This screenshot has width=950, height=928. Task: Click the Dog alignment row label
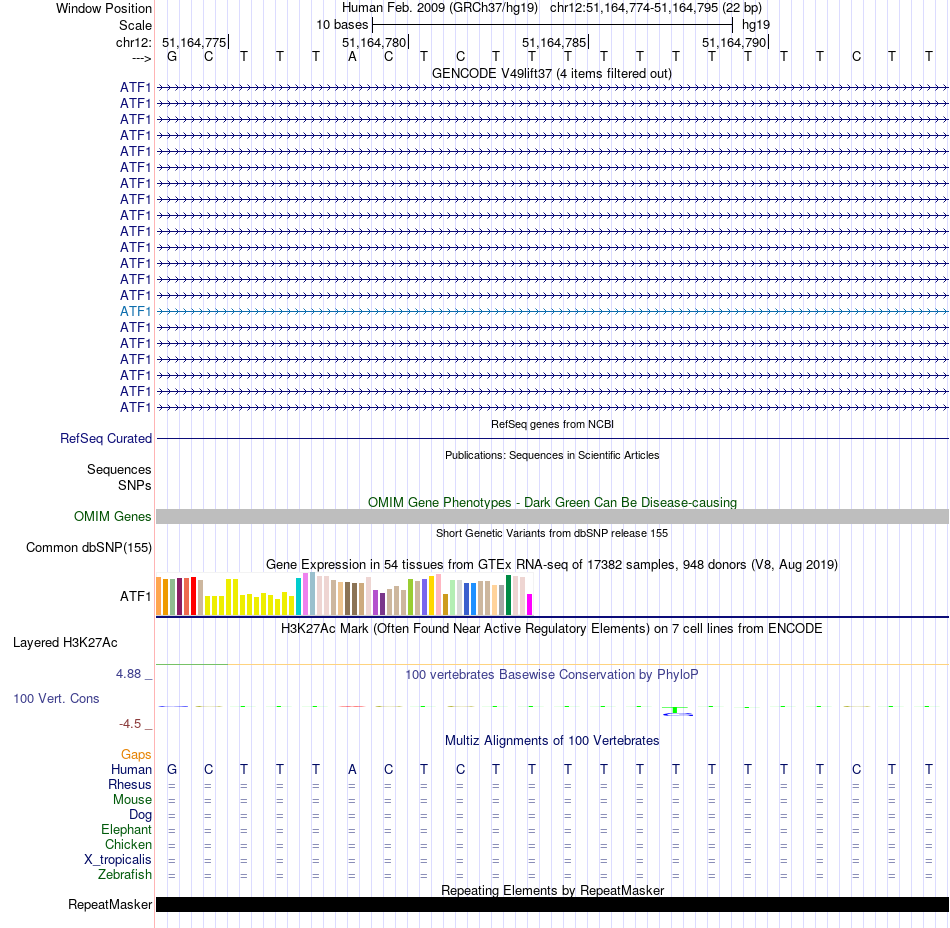pyautogui.click(x=140, y=815)
